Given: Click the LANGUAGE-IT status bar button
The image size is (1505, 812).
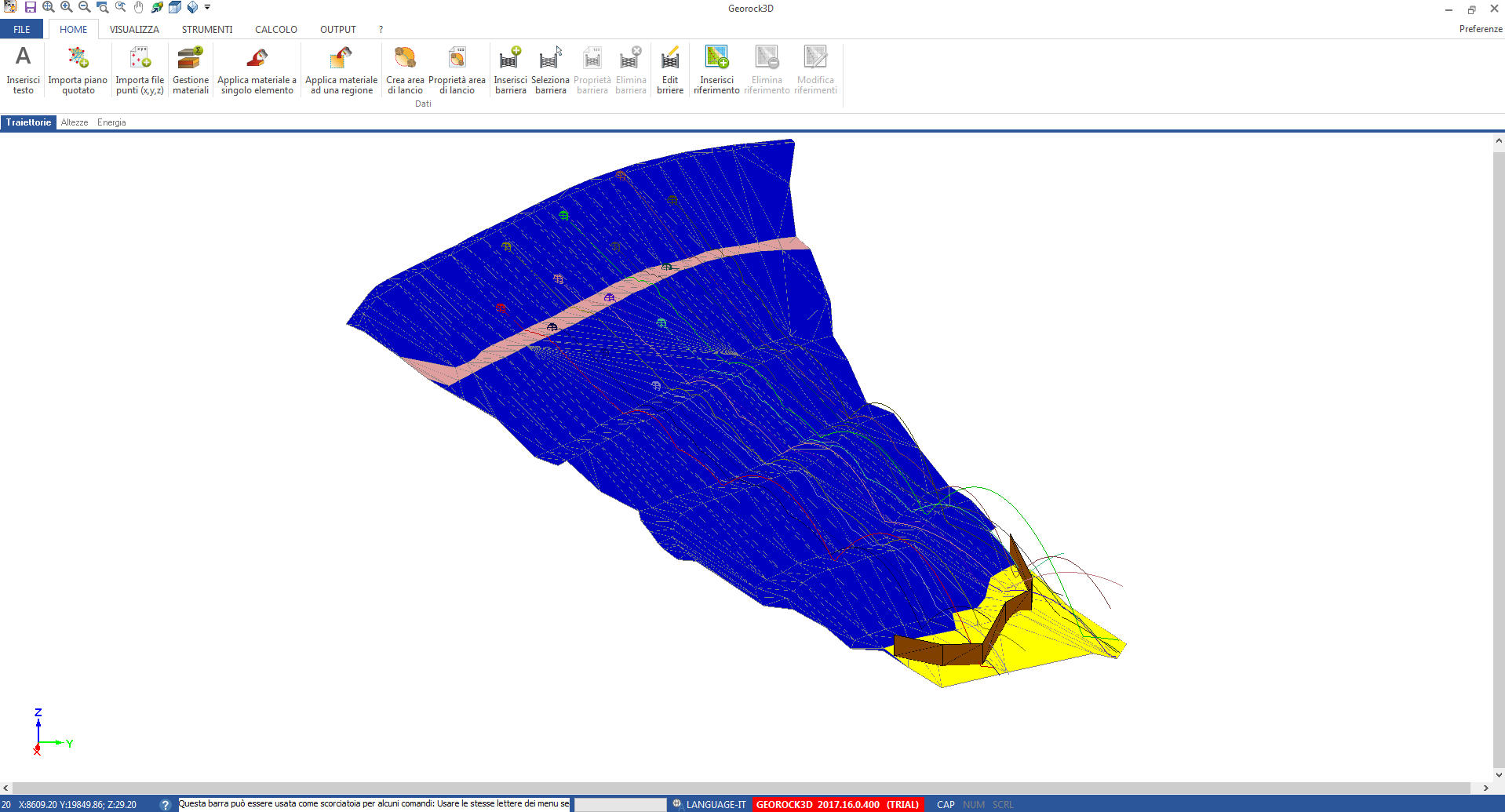Looking at the screenshot, I should (709, 805).
